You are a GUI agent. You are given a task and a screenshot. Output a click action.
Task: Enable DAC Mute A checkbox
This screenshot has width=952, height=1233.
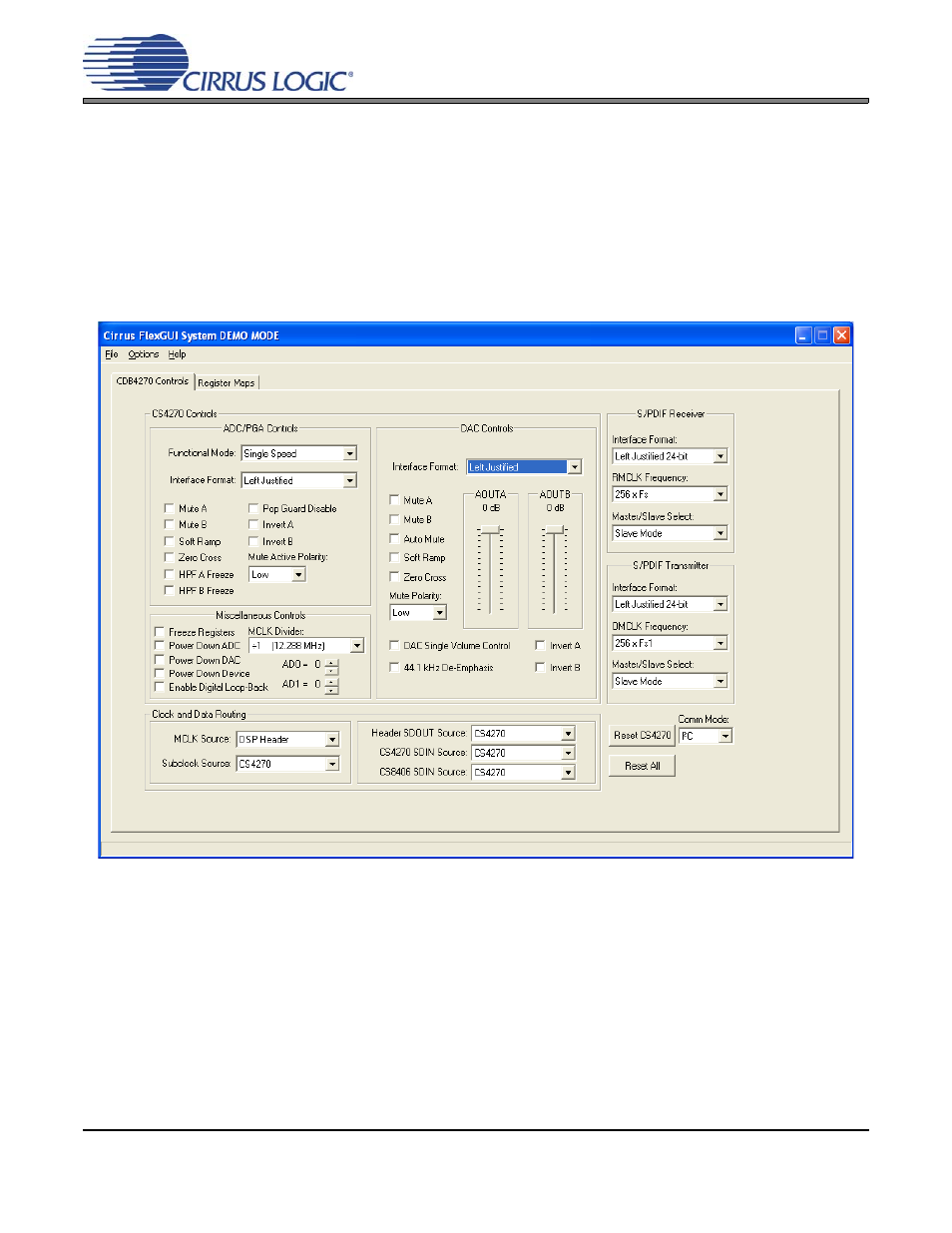point(394,500)
